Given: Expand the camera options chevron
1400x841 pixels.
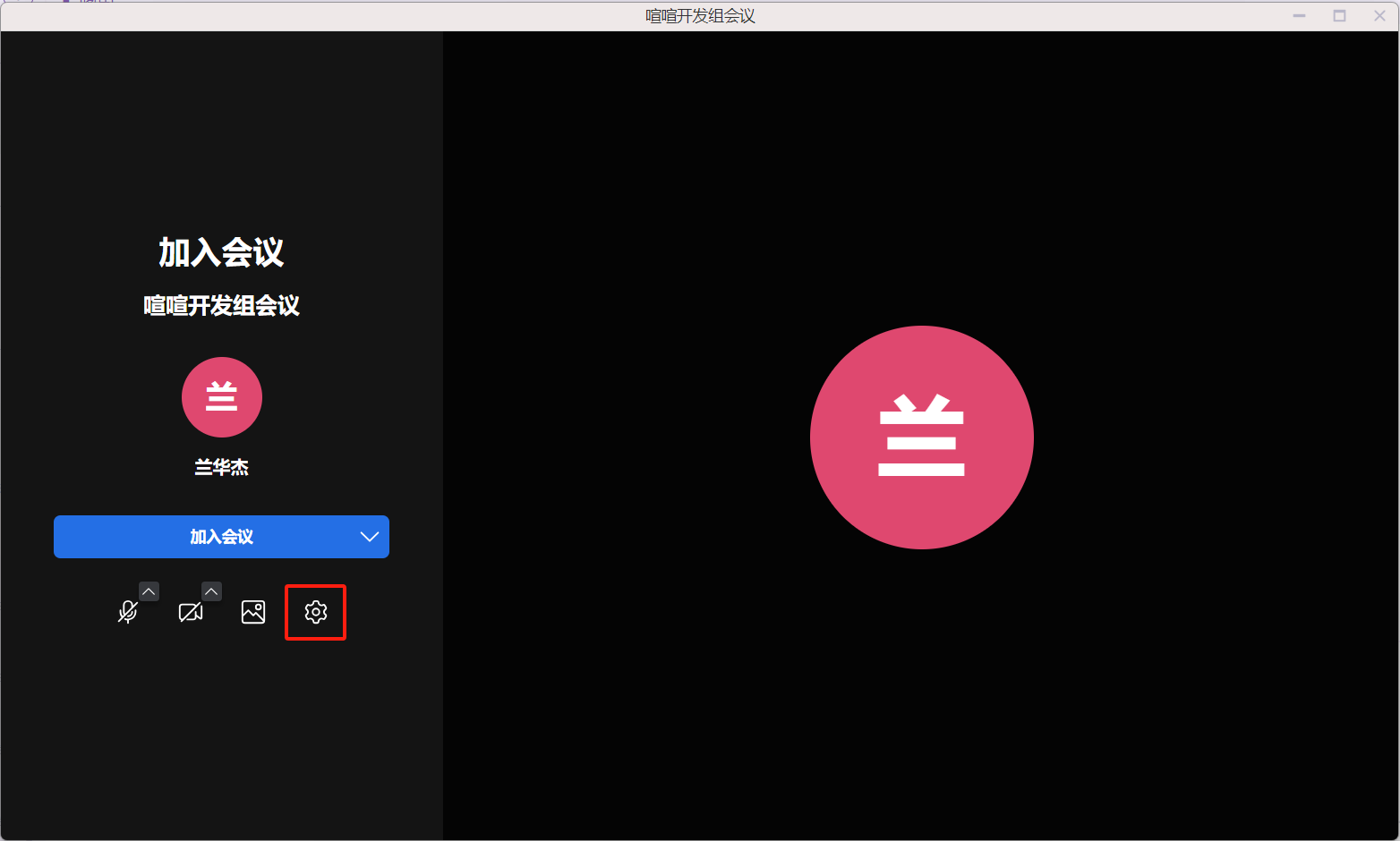Looking at the screenshot, I should click(211, 591).
